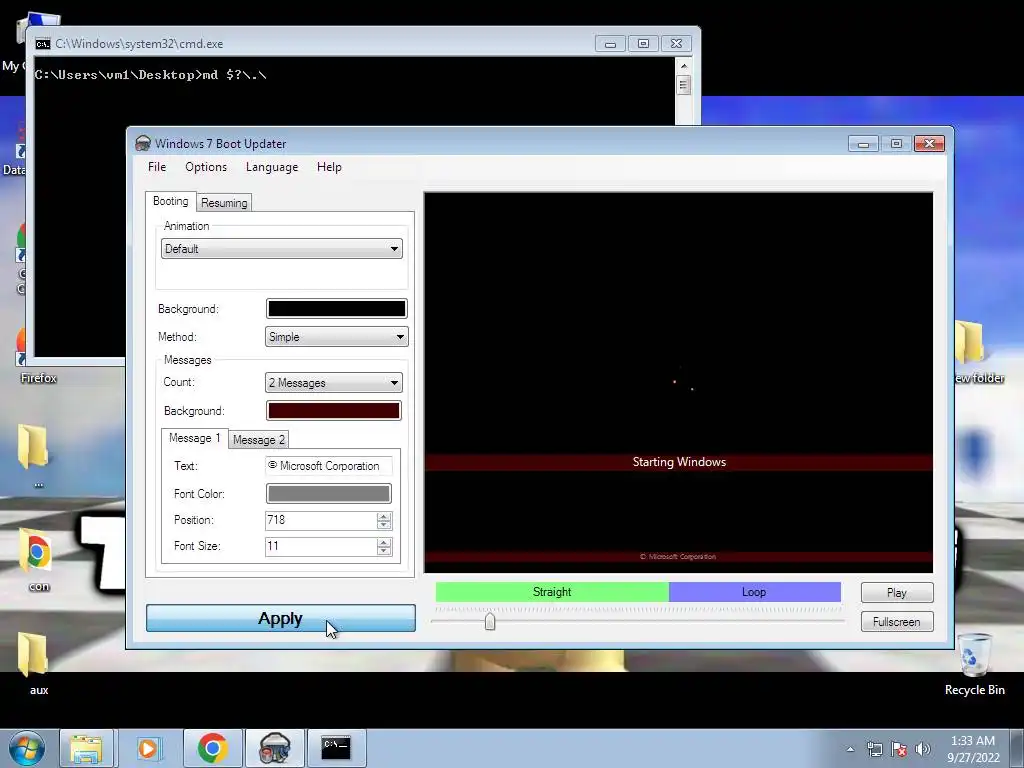Click the Font Size field 11
Image resolution: width=1024 pixels, height=768 pixels.
321,546
